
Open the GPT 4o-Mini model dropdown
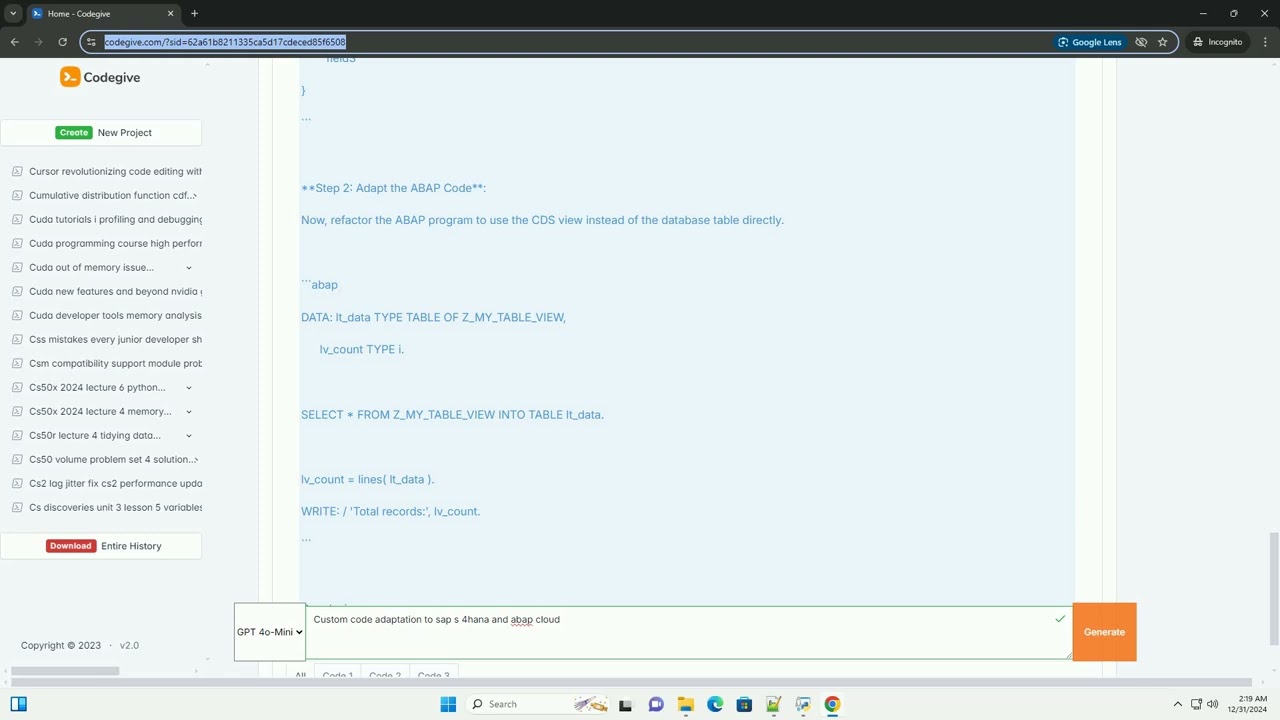click(270, 632)
